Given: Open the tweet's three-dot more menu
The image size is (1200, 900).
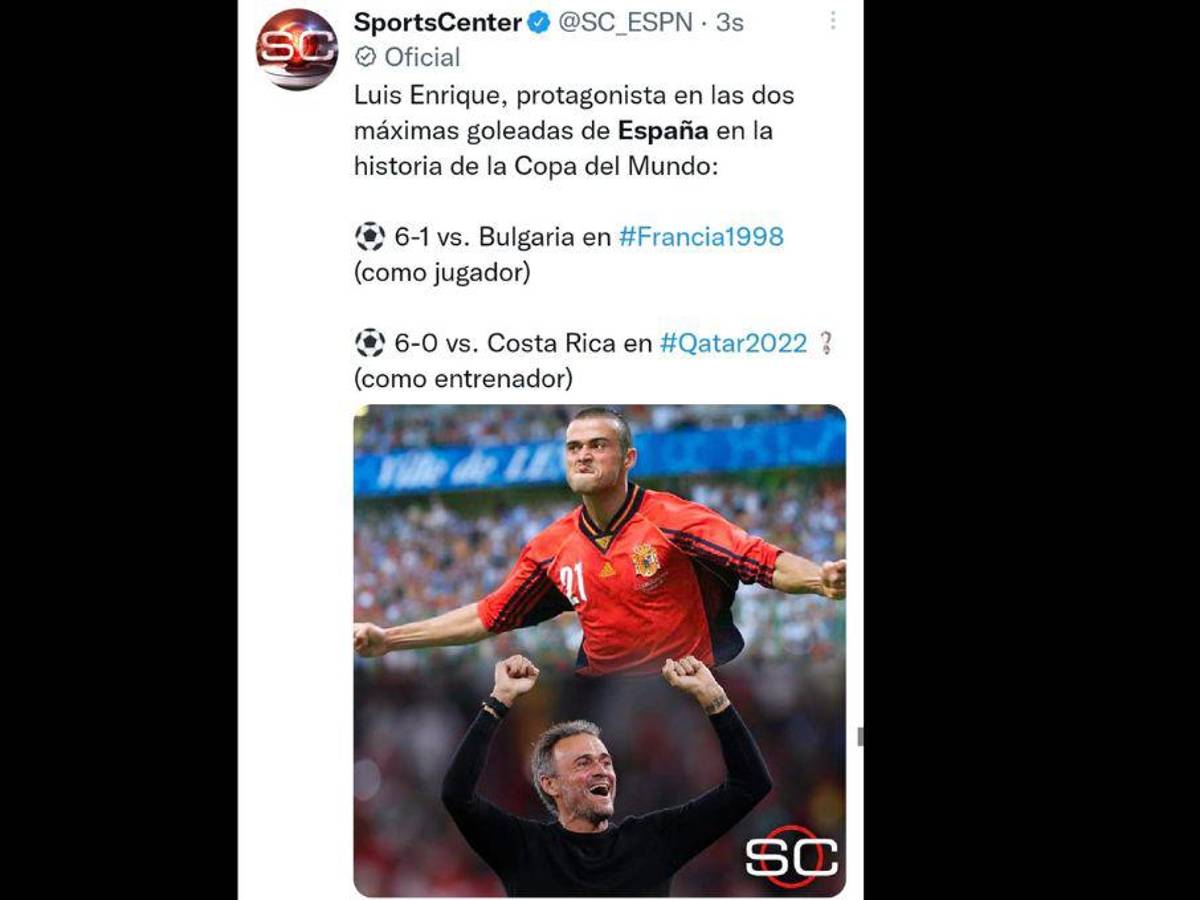Looking at the screenshot, I should click(x=833, y=21).
